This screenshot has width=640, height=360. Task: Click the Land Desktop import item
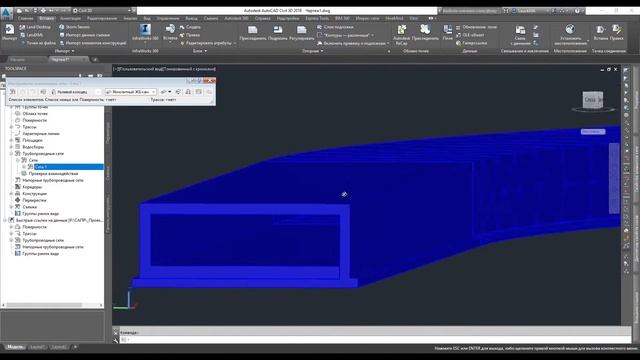(36, 27)
